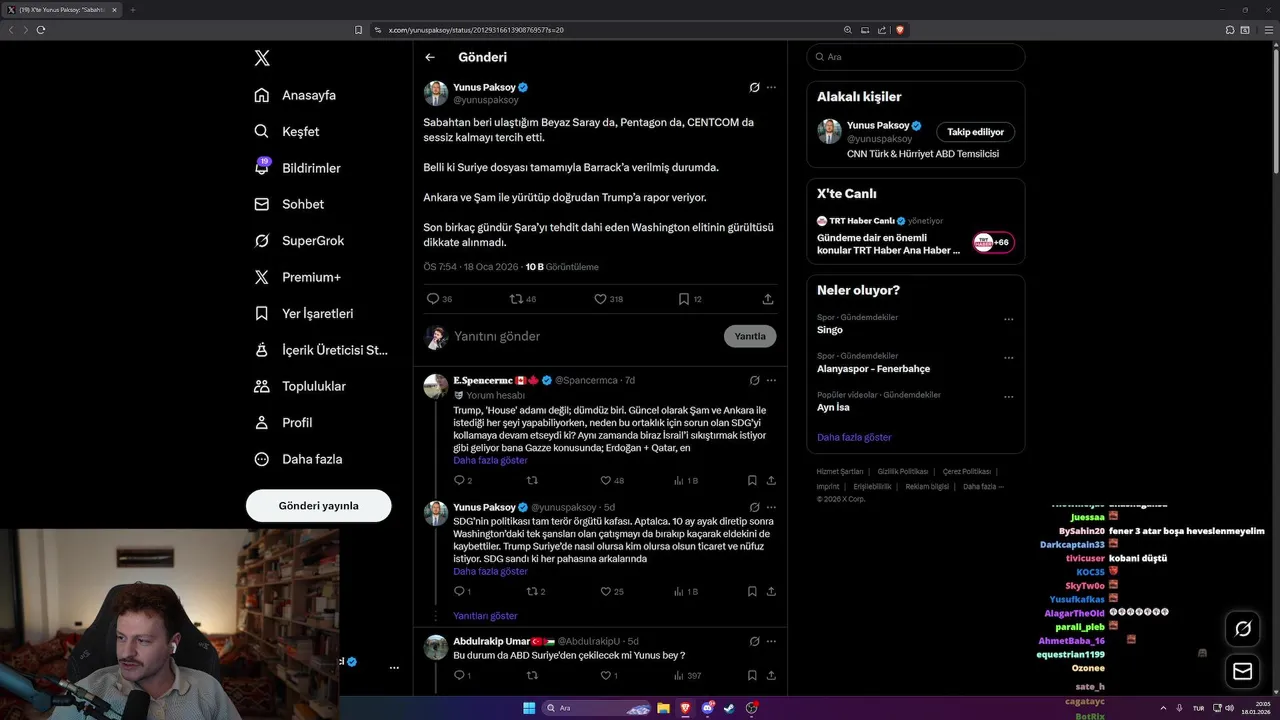Click Gönderi yayınla button
The height and width of the screenshot is (720, 1280).
[x=318, y=505]
